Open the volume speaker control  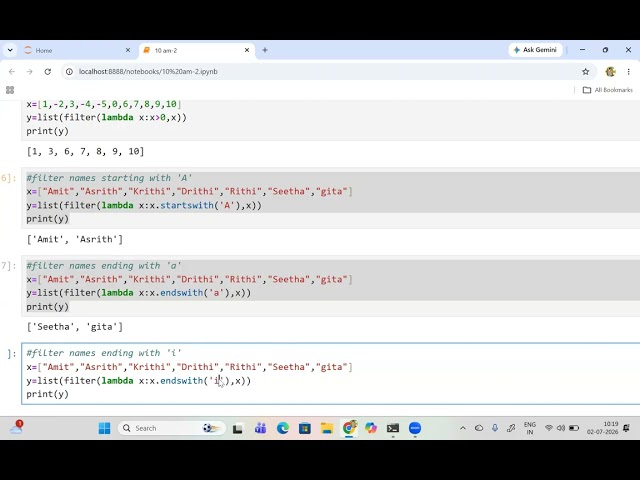561,428
